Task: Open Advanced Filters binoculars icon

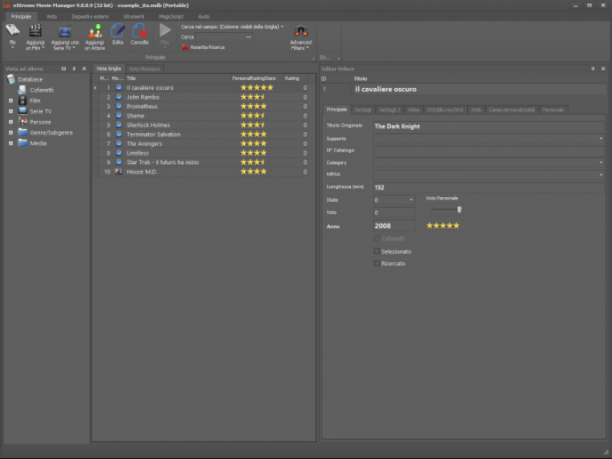Action: (301, 31)
